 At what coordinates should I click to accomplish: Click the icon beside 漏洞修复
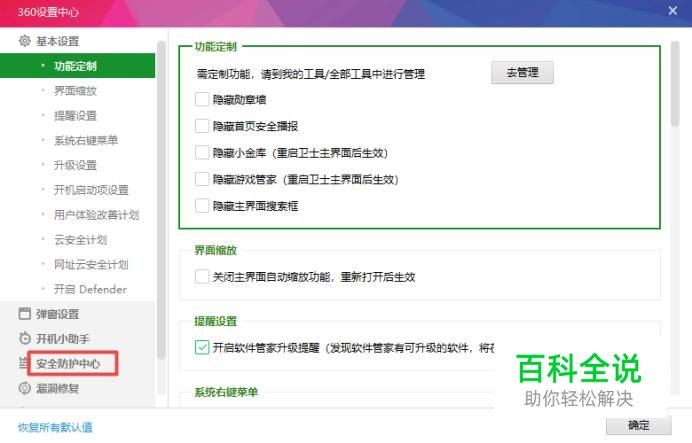click(x=25, y=388)
